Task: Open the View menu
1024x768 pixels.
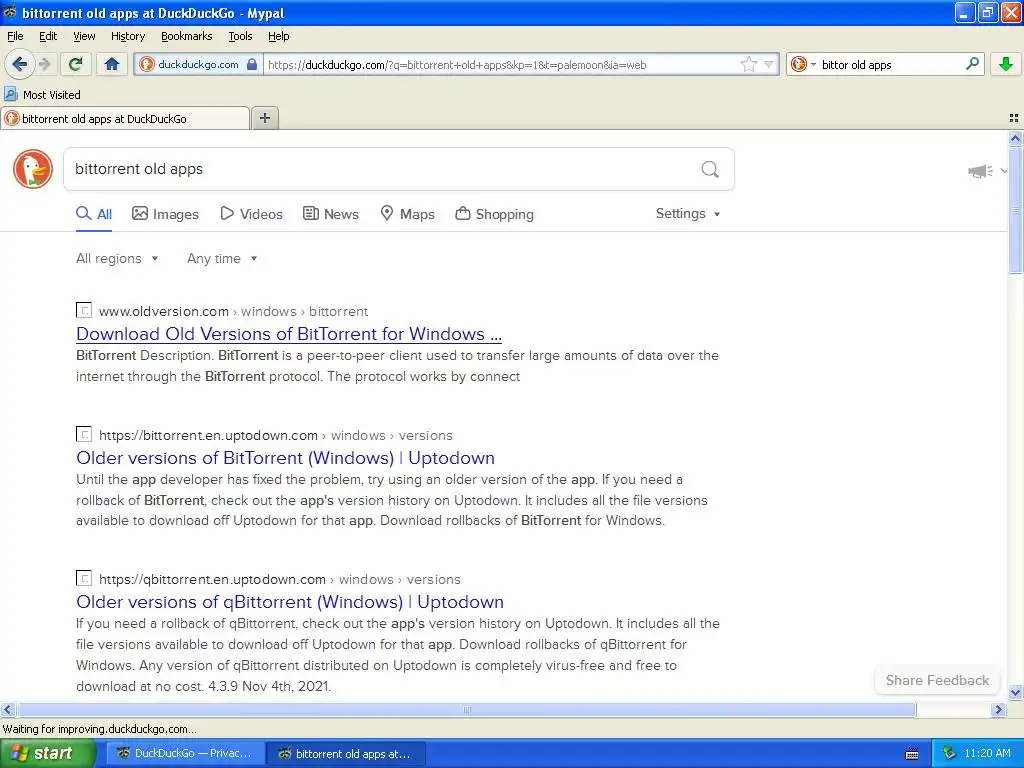Action: coord(84,36)
